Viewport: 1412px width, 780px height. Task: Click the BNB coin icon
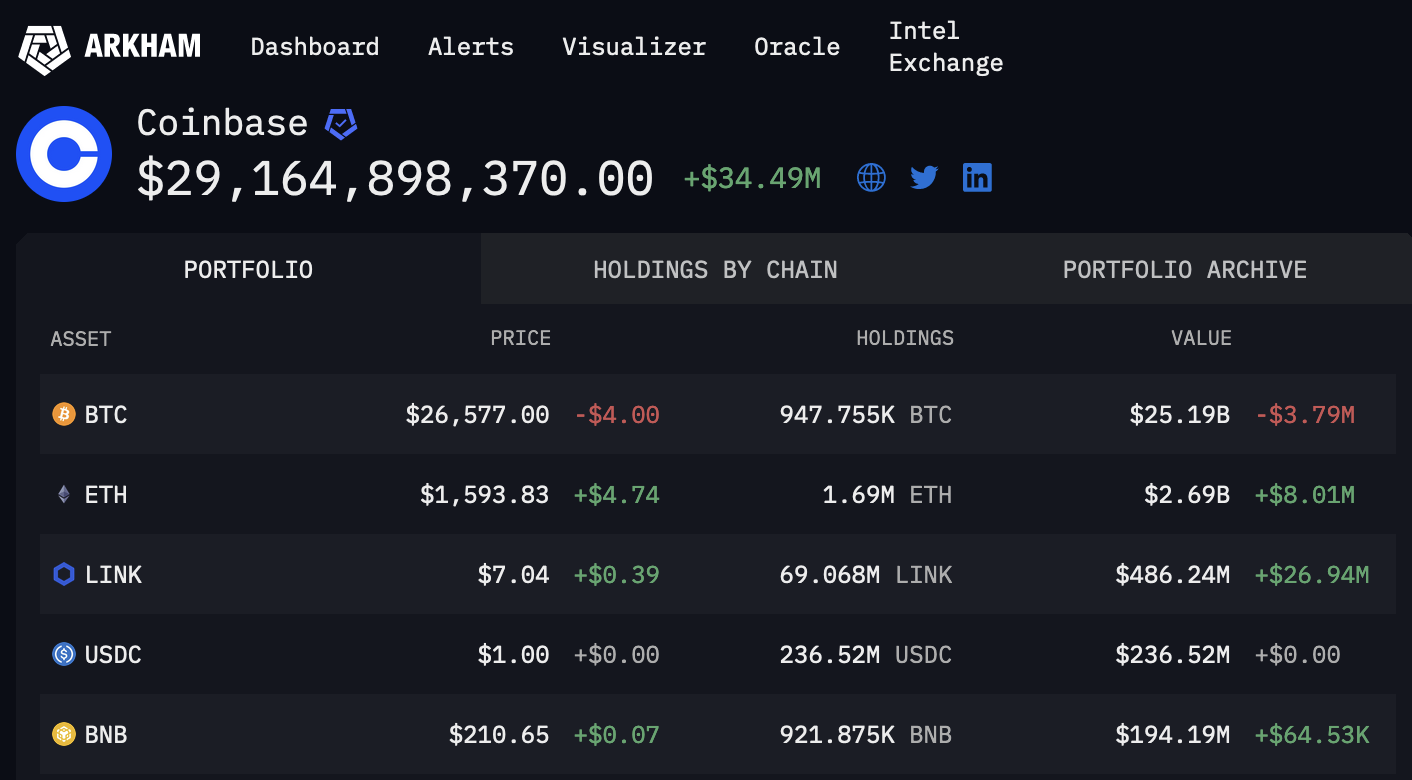[x=64, y=734]
